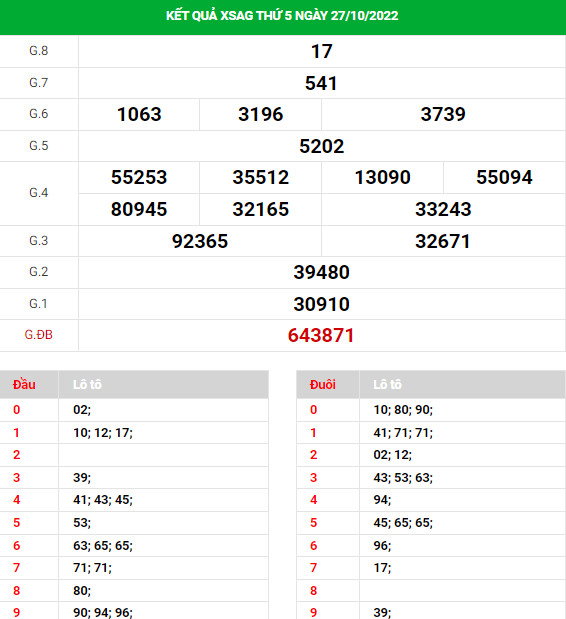The height and width of the screenshot is (619, 566).
Task: Click the green header title XSAG 27/10/2022
Action: tap(282, 16)
